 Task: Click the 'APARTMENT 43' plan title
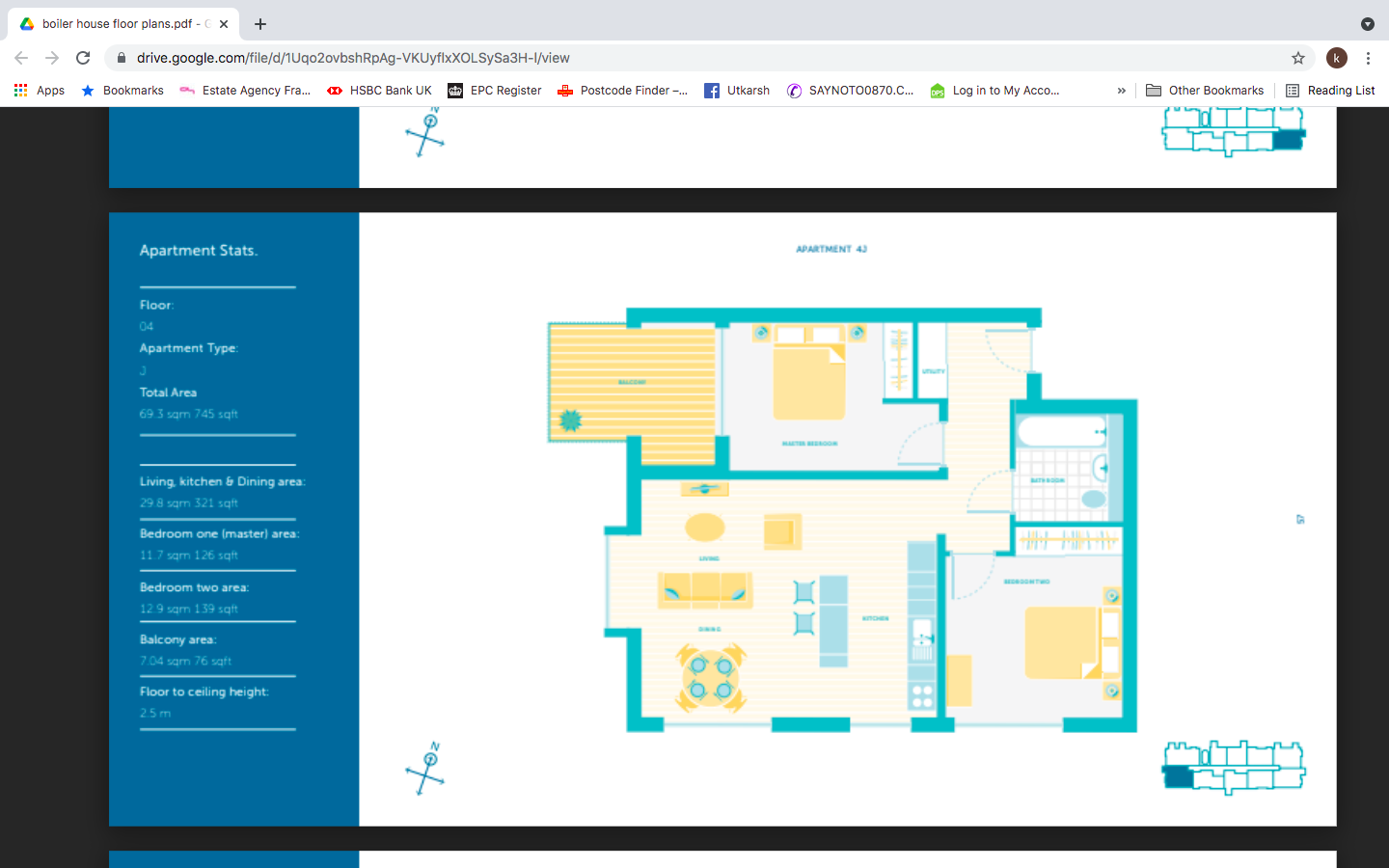(831, 249)
